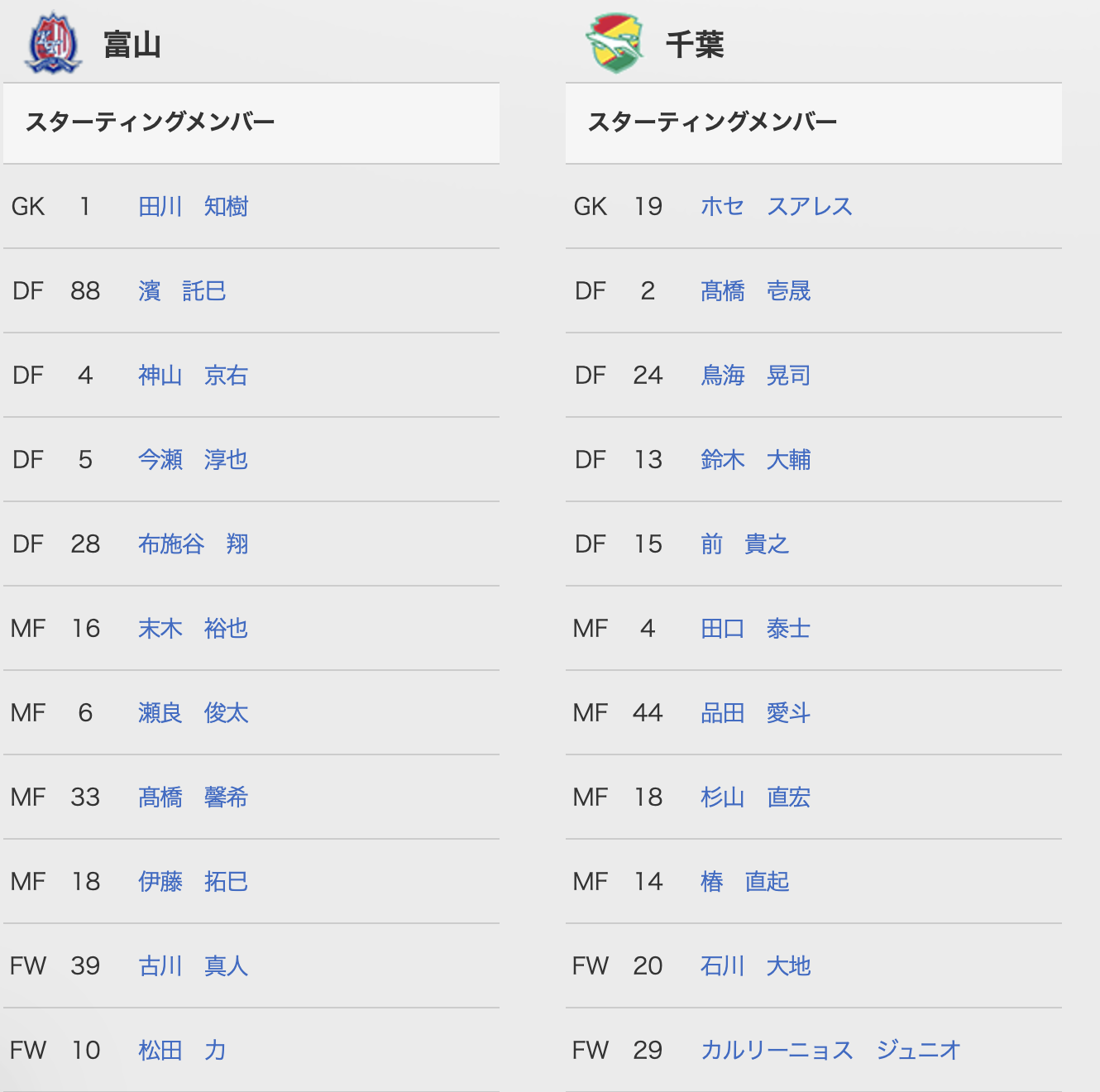Click the Toyama team crest icon

point(53,43)
